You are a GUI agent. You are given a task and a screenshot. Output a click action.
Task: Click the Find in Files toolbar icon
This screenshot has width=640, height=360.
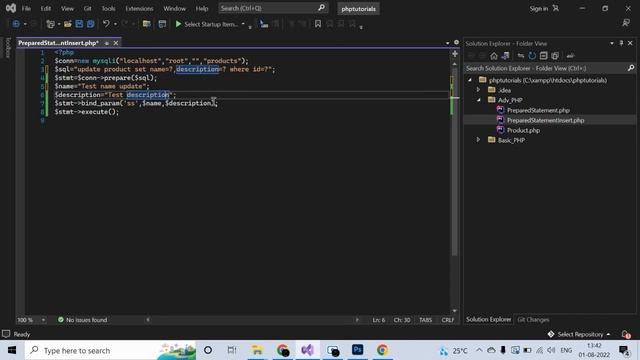point(264,24)
